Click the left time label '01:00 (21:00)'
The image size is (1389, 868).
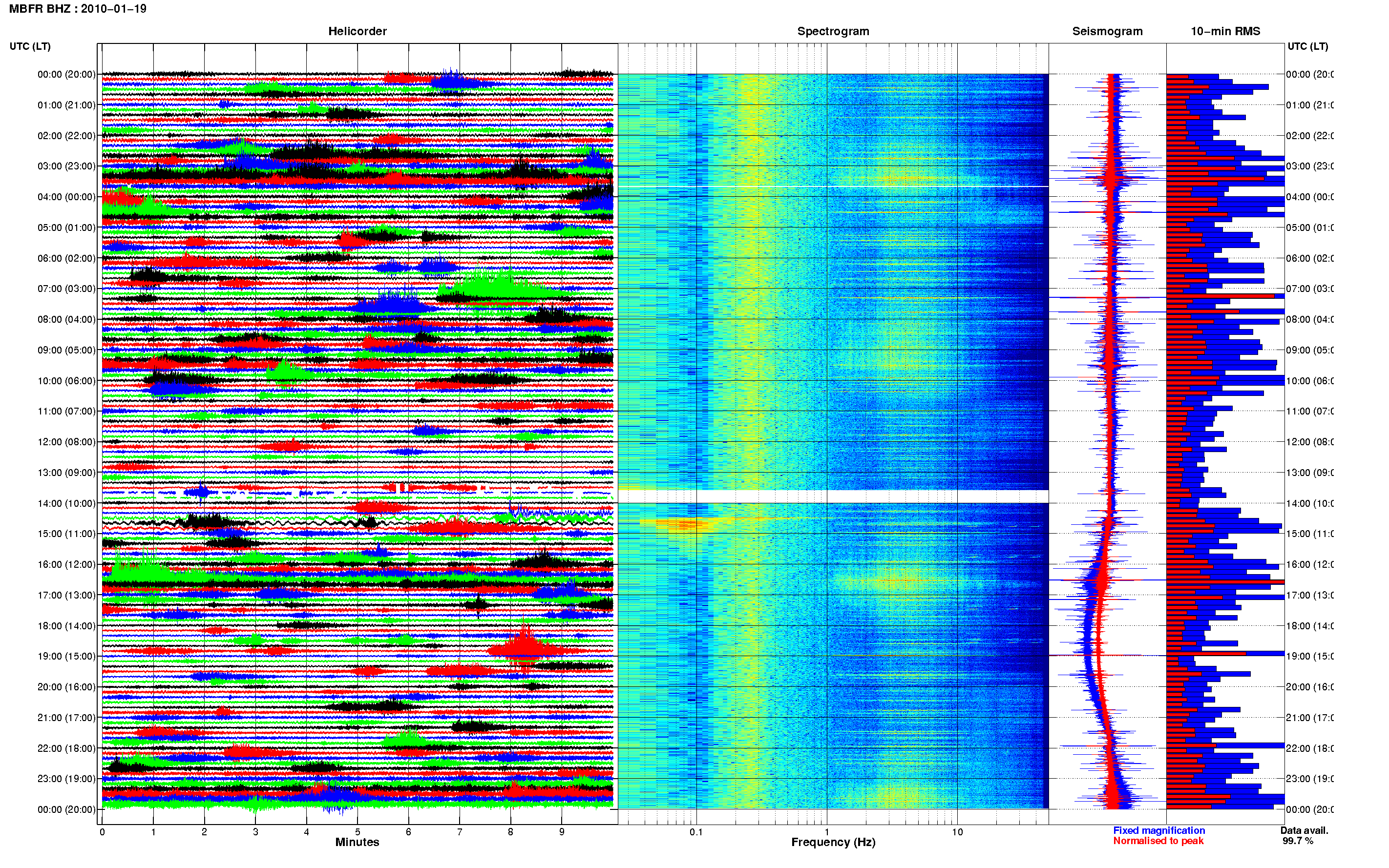(66, 105)
